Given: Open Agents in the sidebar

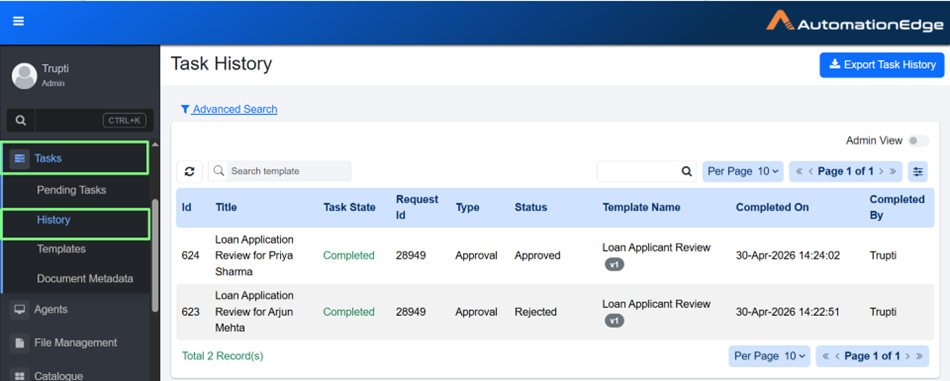Looking at the screenshot, I should tap(51, 310).
